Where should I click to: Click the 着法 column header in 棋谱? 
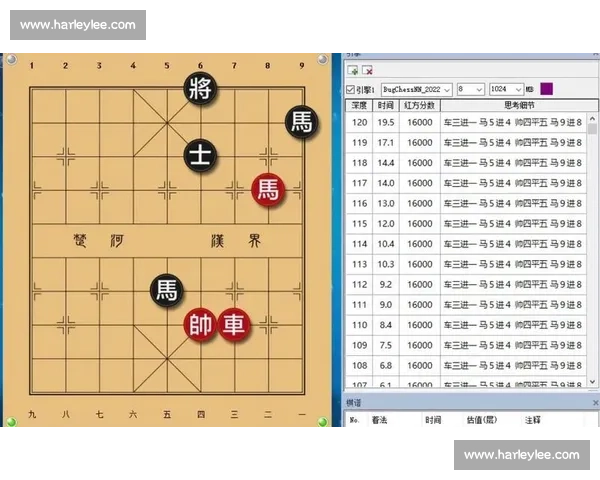pos(379,420)
